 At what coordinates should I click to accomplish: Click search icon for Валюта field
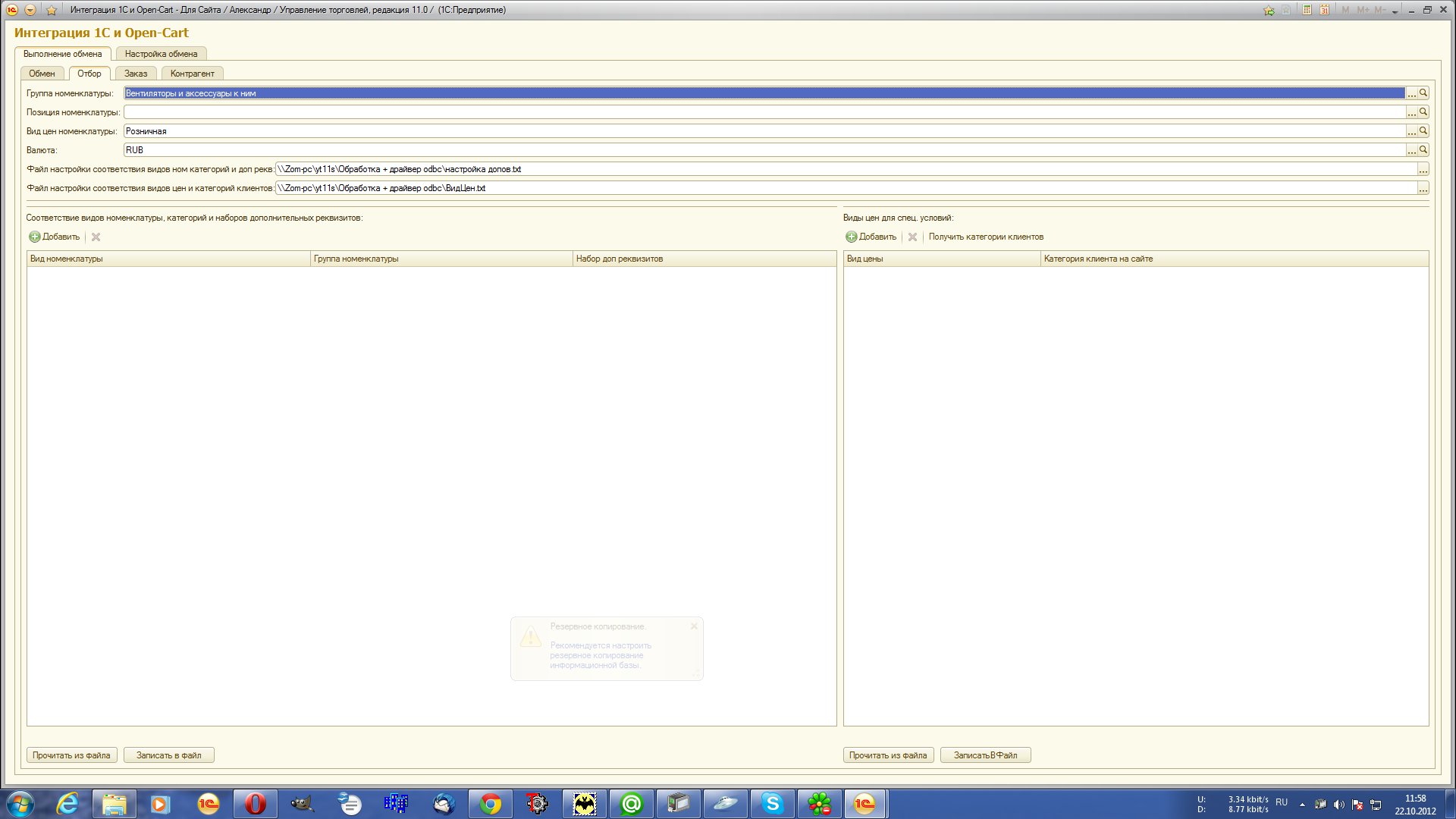[x=1423, y=150]
